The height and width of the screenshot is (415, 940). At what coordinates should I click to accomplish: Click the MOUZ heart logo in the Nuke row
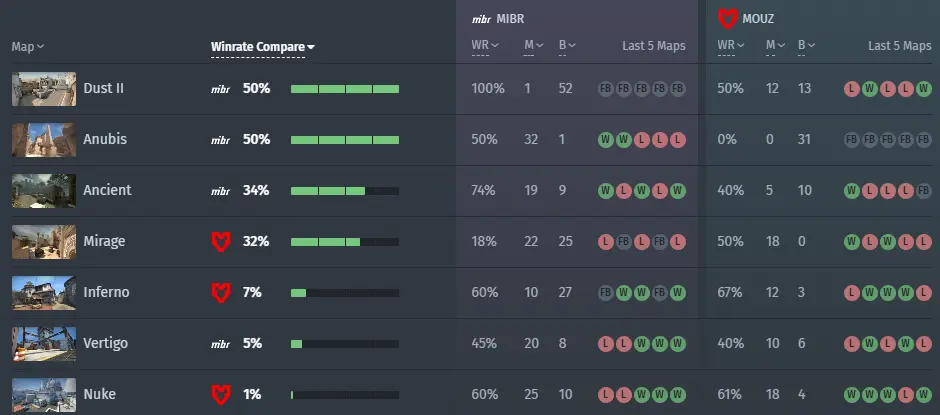point(220,394)
